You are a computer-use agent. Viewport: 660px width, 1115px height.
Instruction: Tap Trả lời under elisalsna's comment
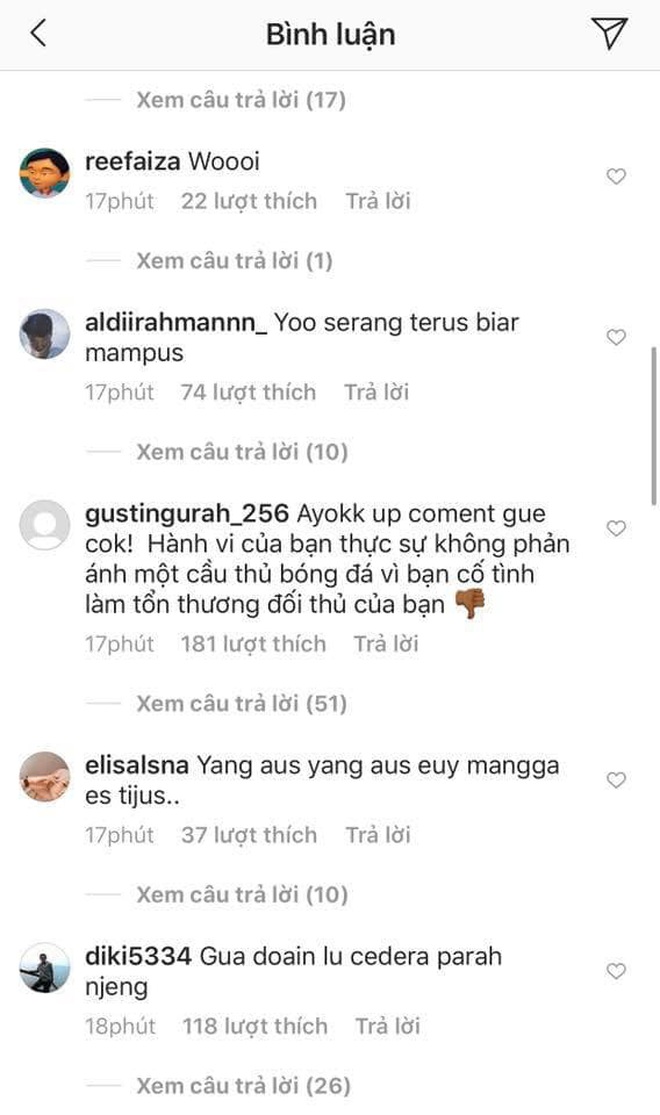pyautogui.click(x=378, y=835)
